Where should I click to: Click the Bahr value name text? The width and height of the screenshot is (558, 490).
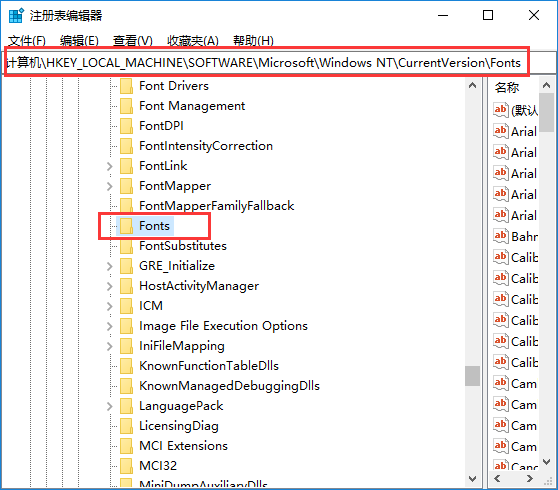point(525,237)
